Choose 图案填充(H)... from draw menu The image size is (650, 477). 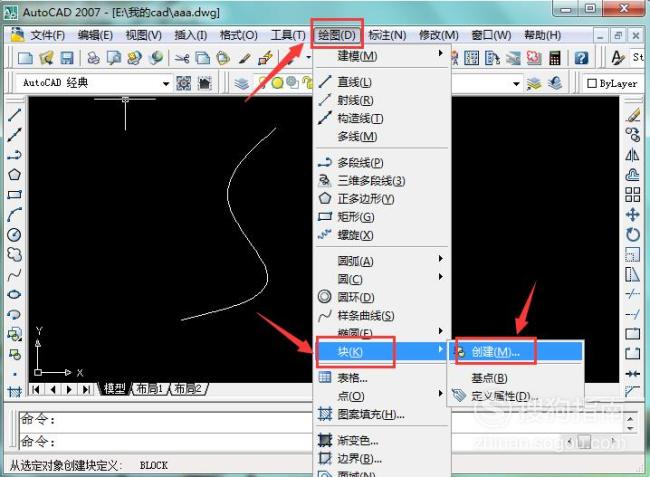[383, 414]
